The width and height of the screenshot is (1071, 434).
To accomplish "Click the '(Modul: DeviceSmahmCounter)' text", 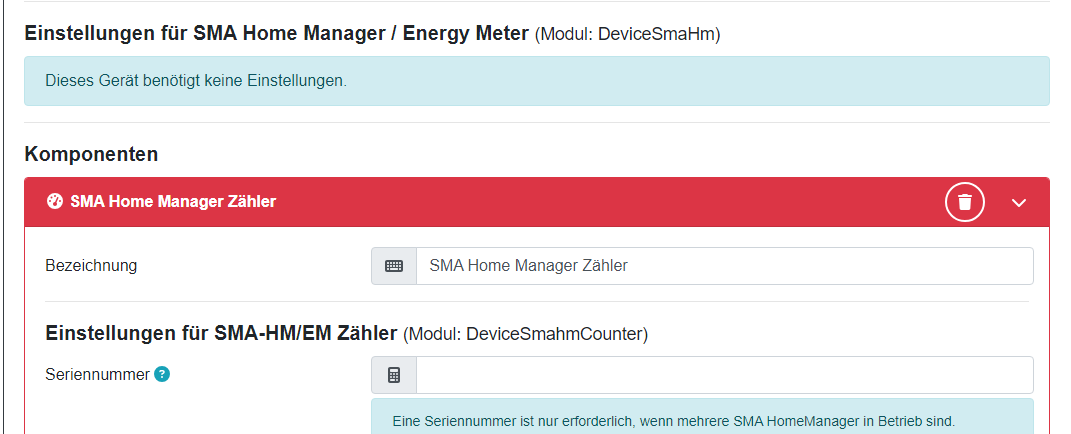I will pos(526,334).
